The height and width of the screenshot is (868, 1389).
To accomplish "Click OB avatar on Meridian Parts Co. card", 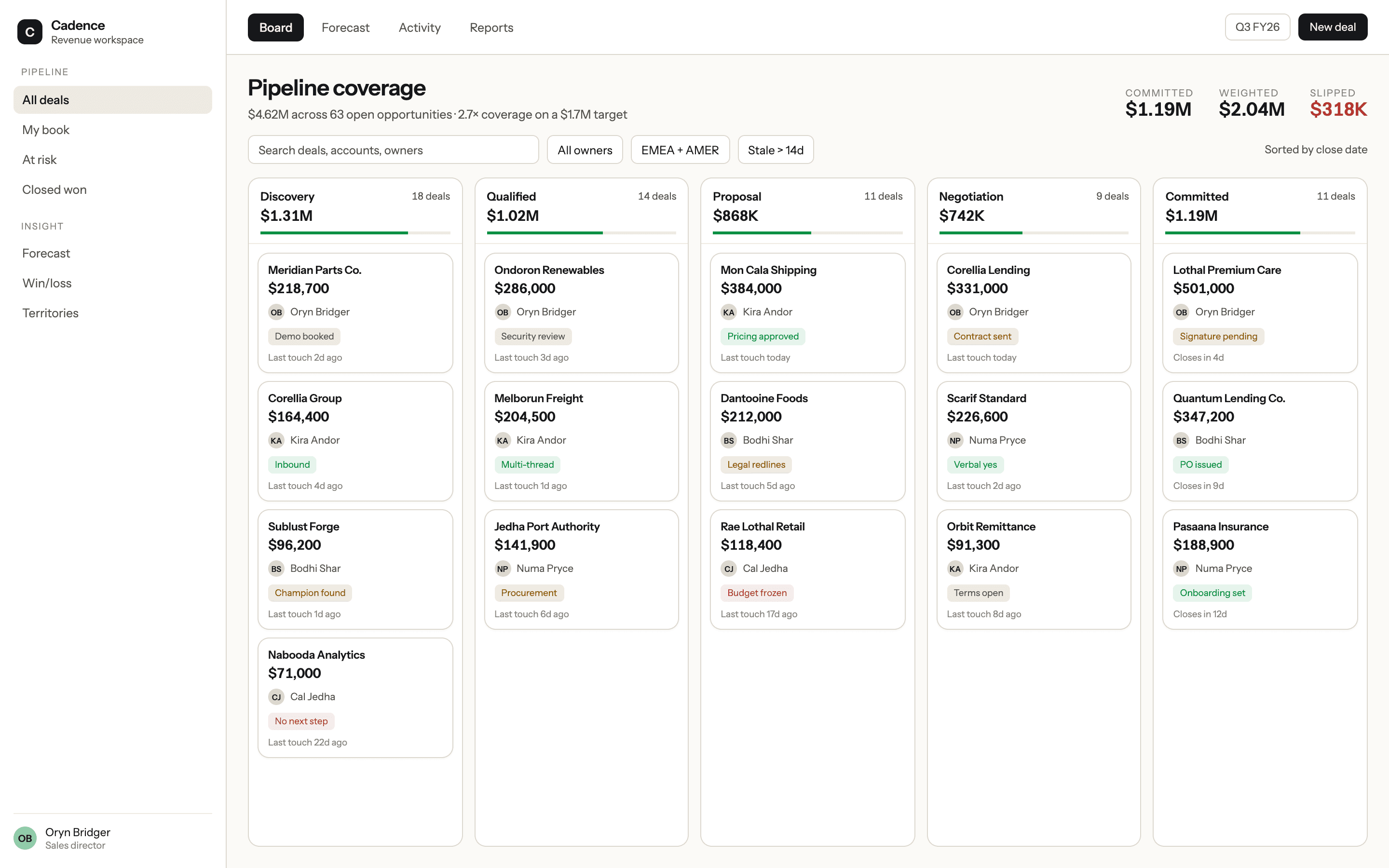I will pos(276,312).
